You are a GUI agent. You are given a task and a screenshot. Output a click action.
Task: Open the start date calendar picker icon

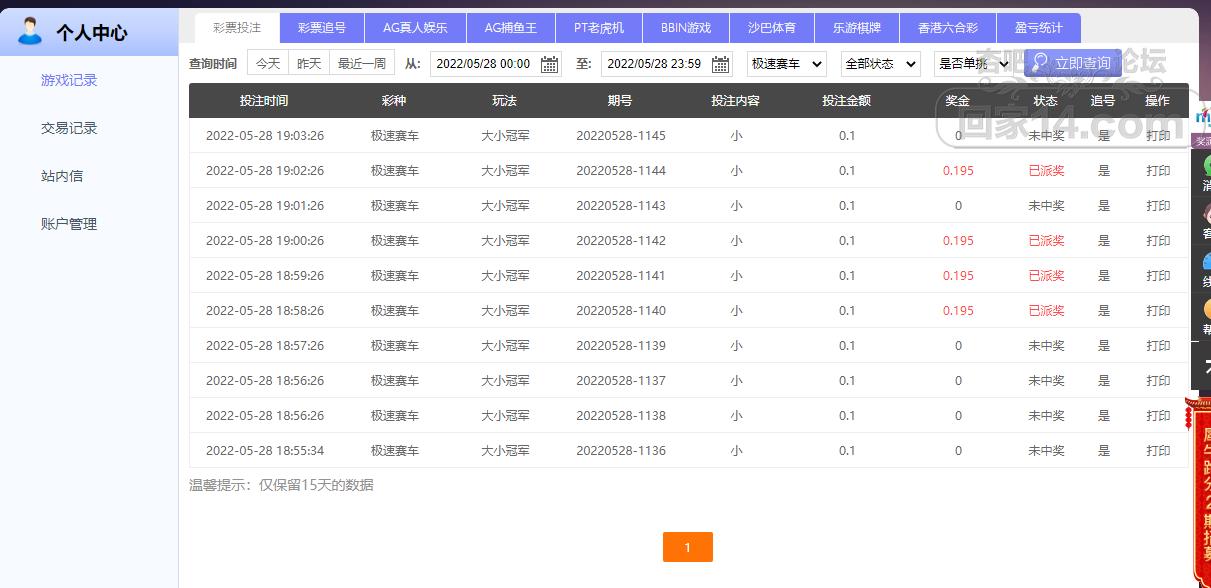[549, 64]
